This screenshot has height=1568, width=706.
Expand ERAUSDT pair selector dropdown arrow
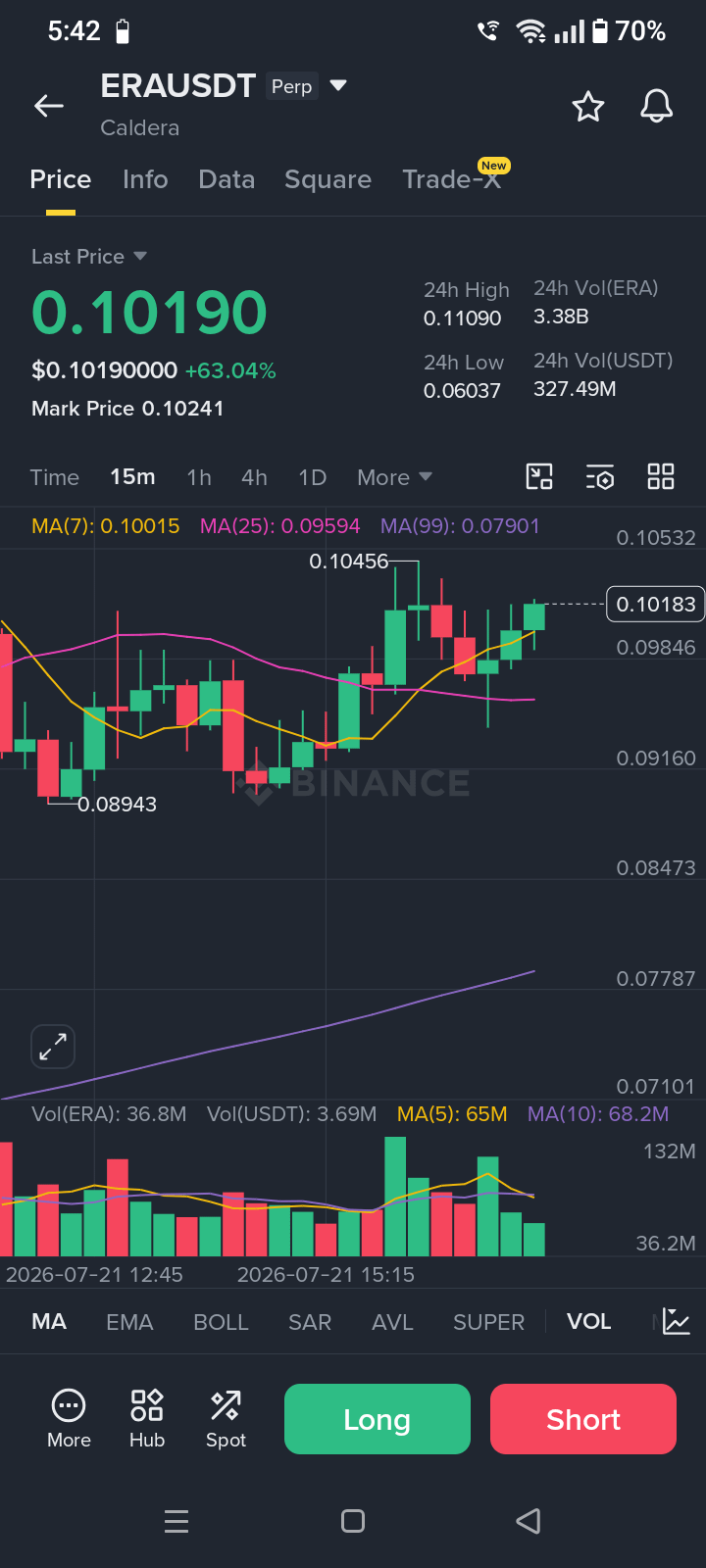(338, 86)
